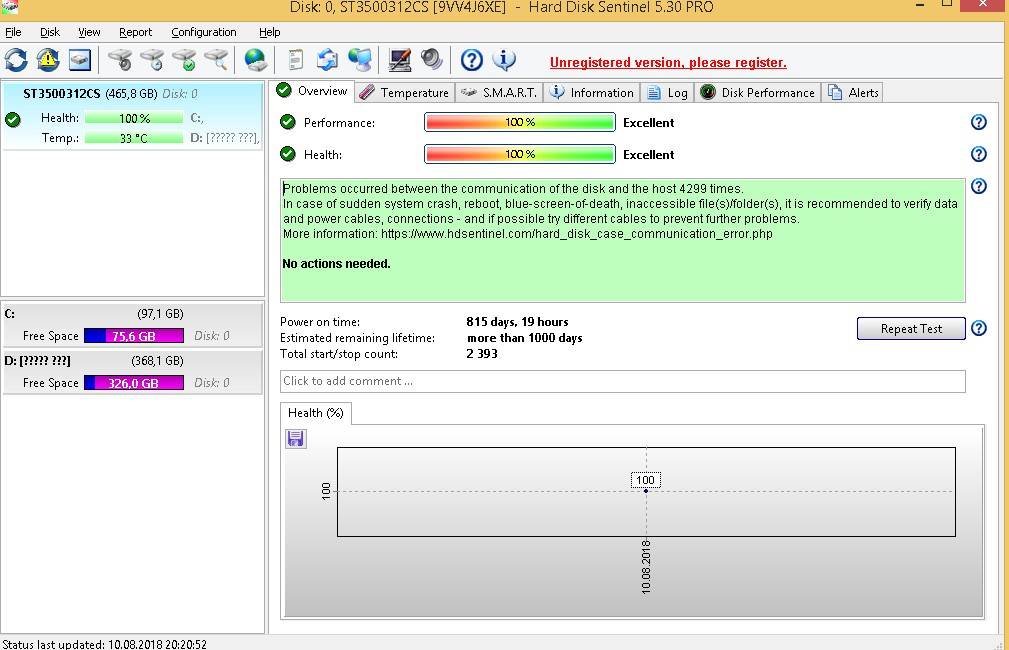Viewport: 1009px width, 650px height.
Task: Click the disk with speaker acoustic icon
Action: coord(120,60)
